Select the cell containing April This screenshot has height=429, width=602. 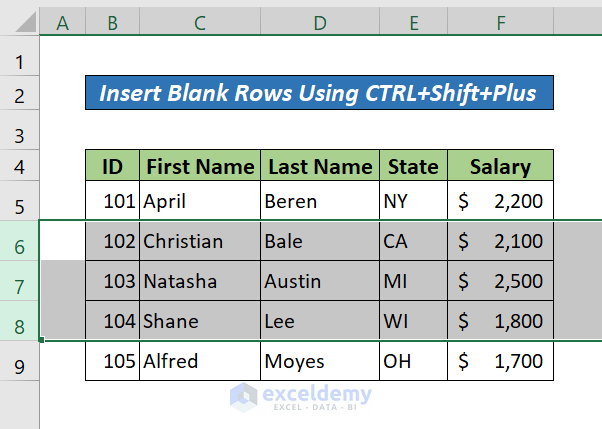[200, 201]
